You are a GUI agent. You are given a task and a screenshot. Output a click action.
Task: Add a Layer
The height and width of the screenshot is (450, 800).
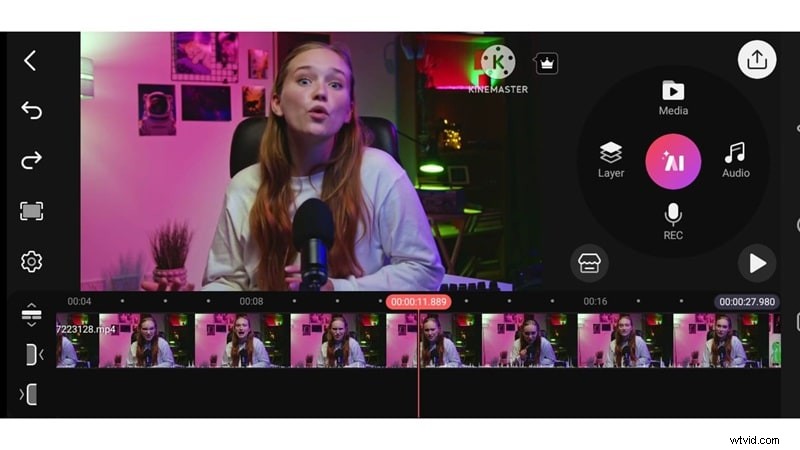611,160
